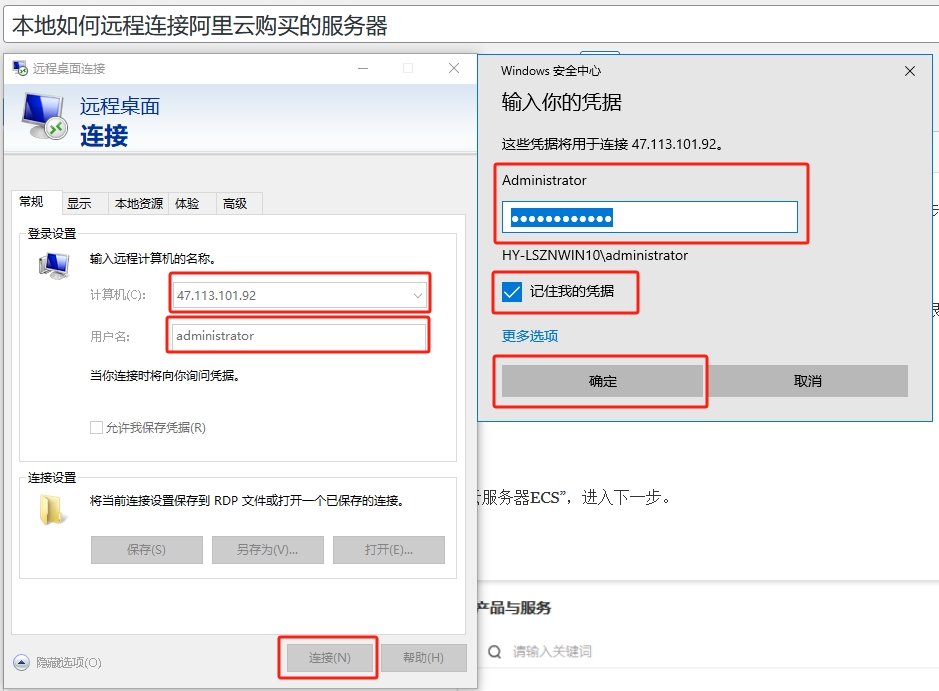Screen dimensions: 939x691
Task: Click the page title input at top
Action: 471,25
